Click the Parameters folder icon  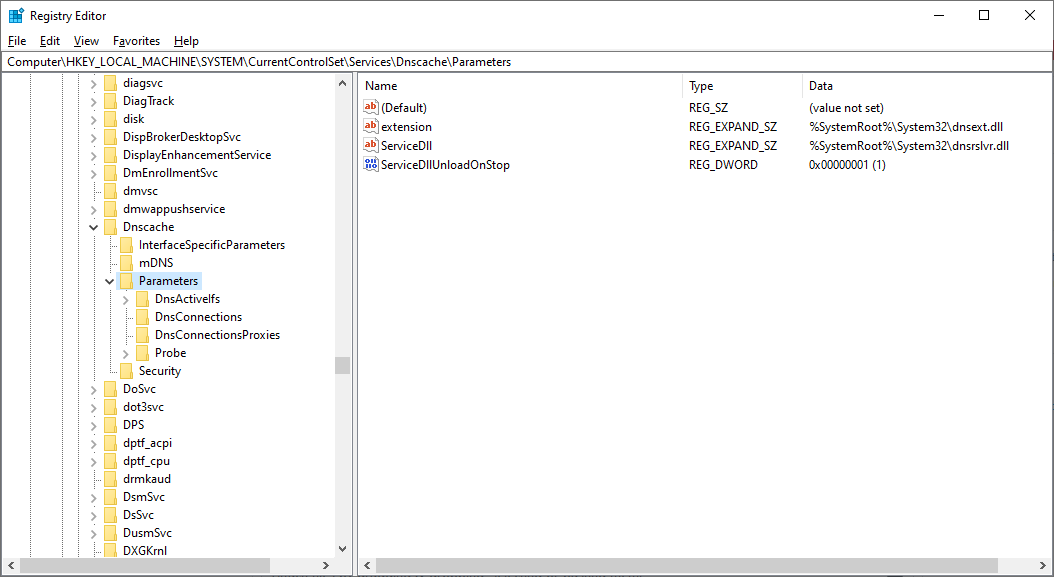pos(126,281)
